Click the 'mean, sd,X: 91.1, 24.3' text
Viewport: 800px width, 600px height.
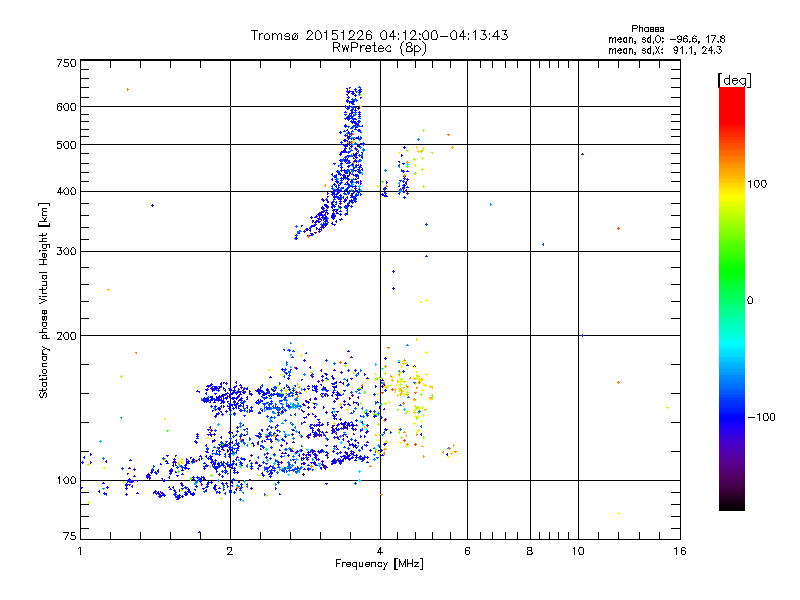coord(665,50)
